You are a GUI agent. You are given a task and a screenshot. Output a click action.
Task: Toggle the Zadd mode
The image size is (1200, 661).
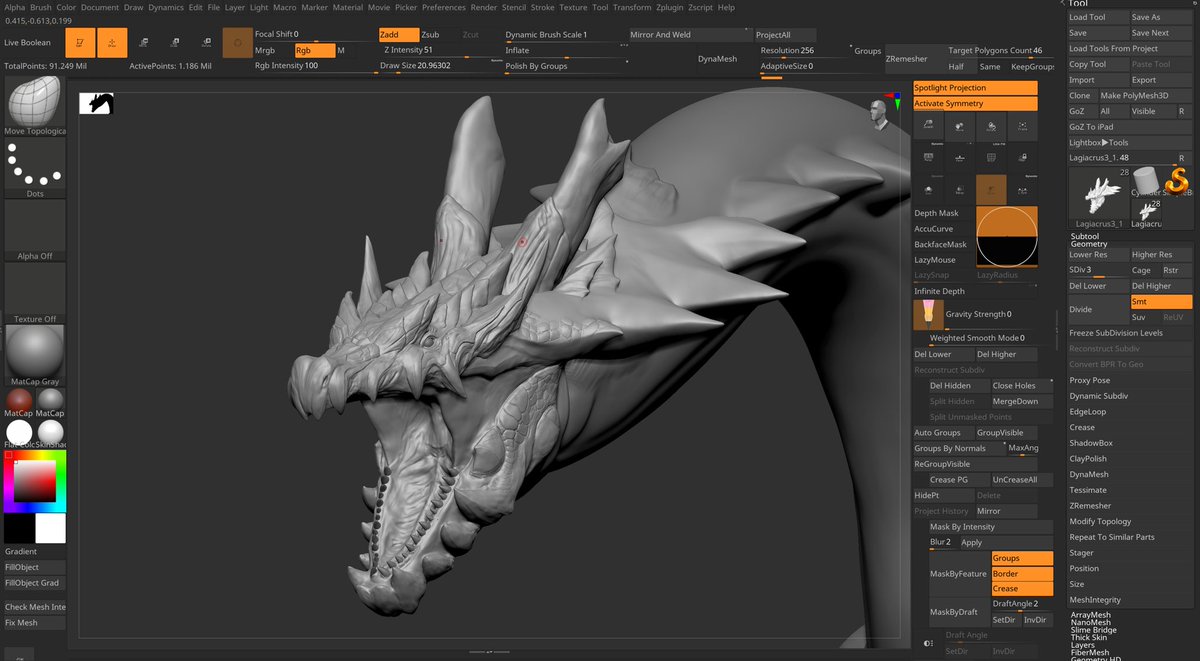pos(398,35)
